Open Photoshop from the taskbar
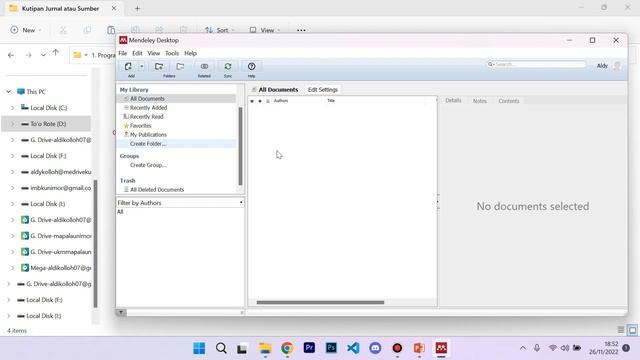Screen dimensions: 640x360 coord(331,348)
